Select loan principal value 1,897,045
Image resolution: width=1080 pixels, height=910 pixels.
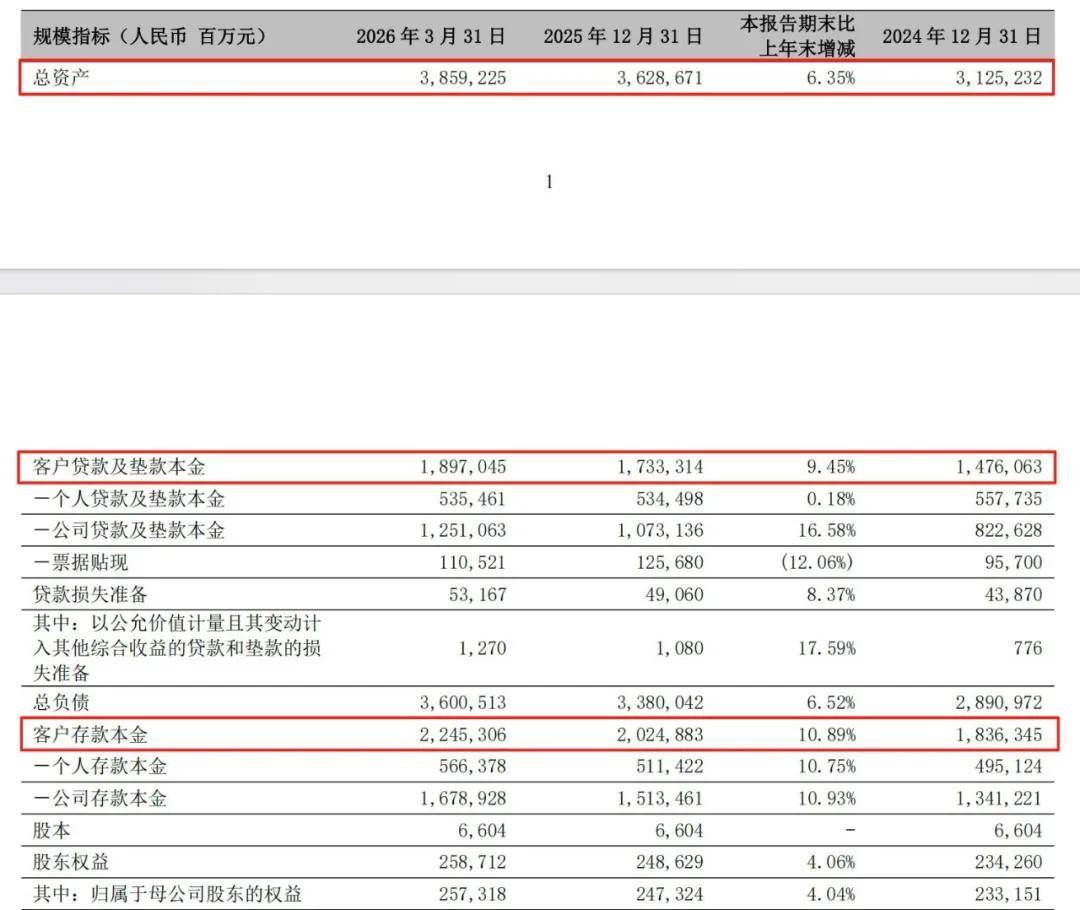pyautogui.click(x=463, y=467)
